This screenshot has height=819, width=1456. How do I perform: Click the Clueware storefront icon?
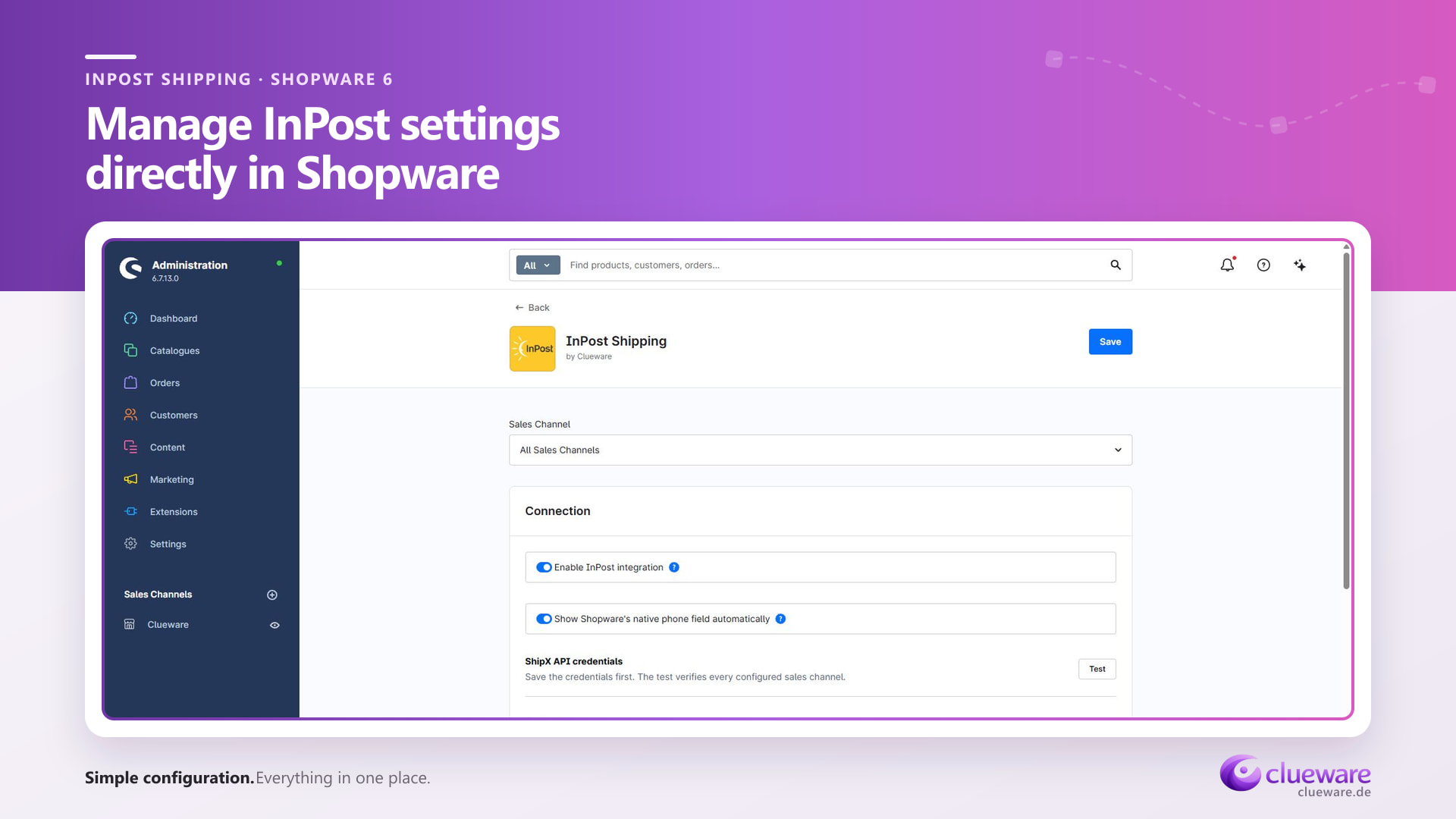[130, 624]
